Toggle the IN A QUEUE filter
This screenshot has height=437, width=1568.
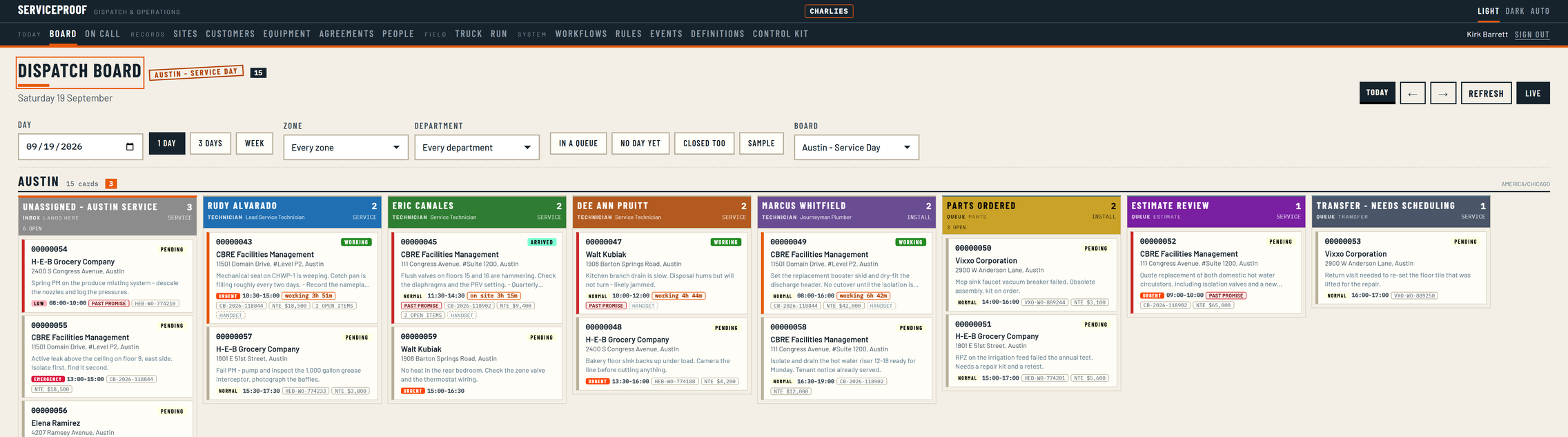578,144
